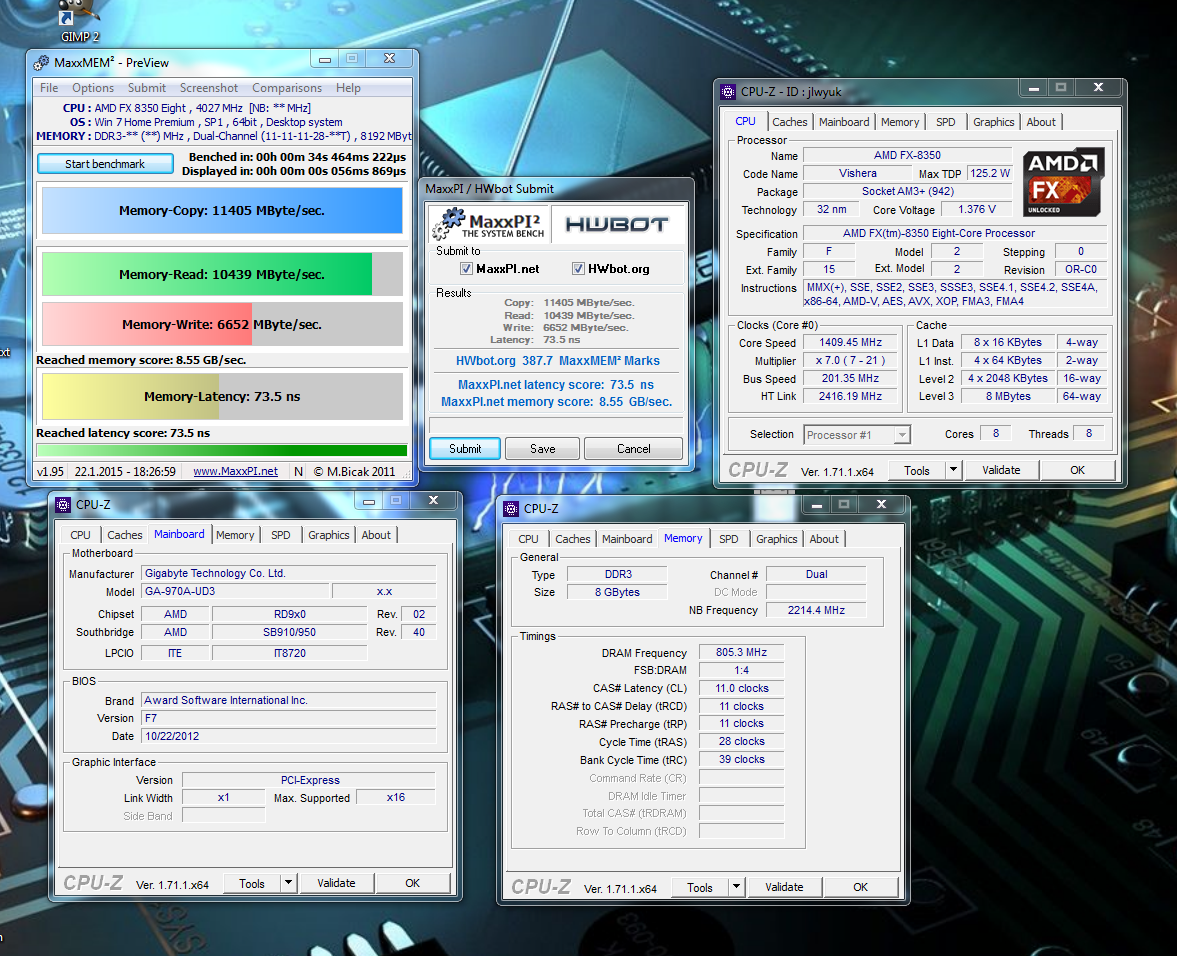Close the CPU-Z ID jlwyuk window
1177x956 pixels.
[1098, 88]
